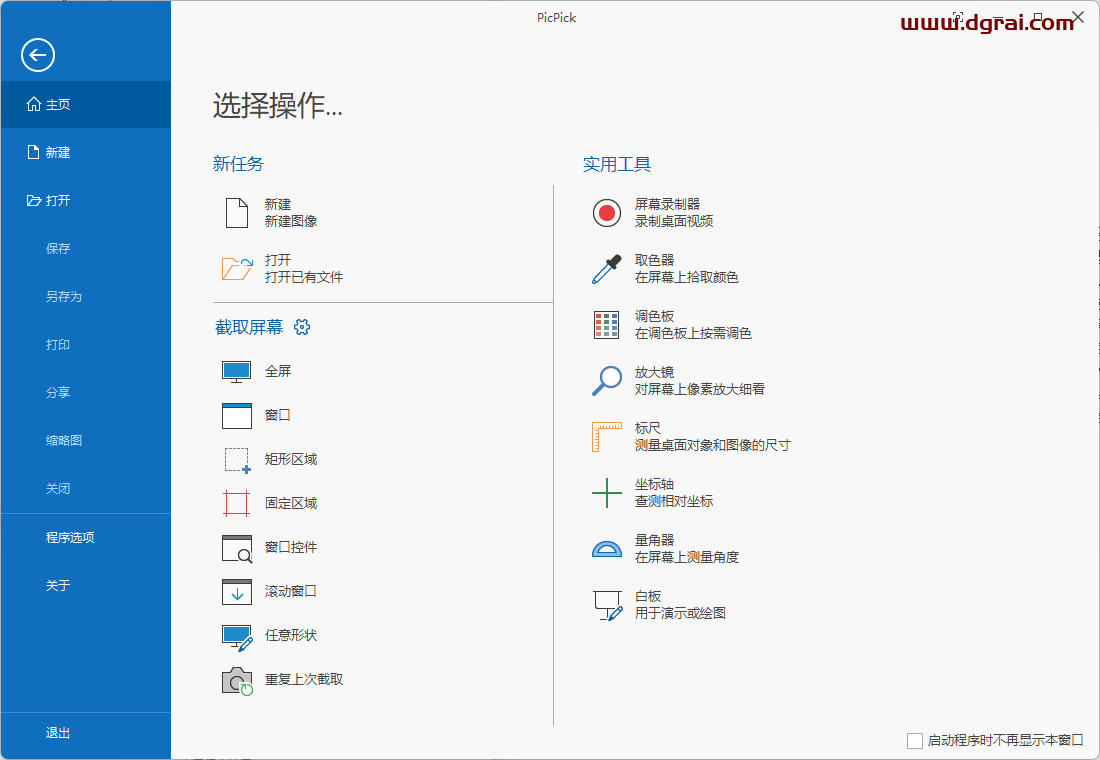Click 录制桌面视频 description text
The height and width of the screenshot is (760, 1100).
(673, 221)
